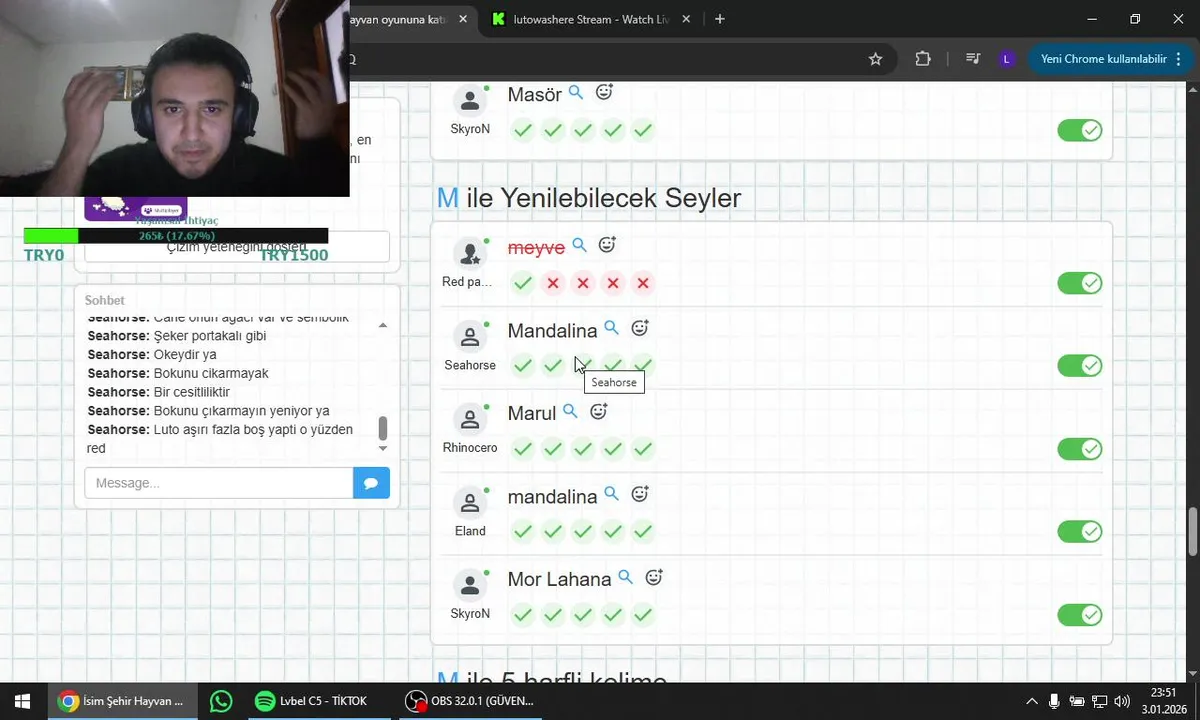Image resolution: width=1200 pixels, height=720 pixels.
Task: Toggle approval switch for Mor Lahana
Action: click(x=1079, y=615)
